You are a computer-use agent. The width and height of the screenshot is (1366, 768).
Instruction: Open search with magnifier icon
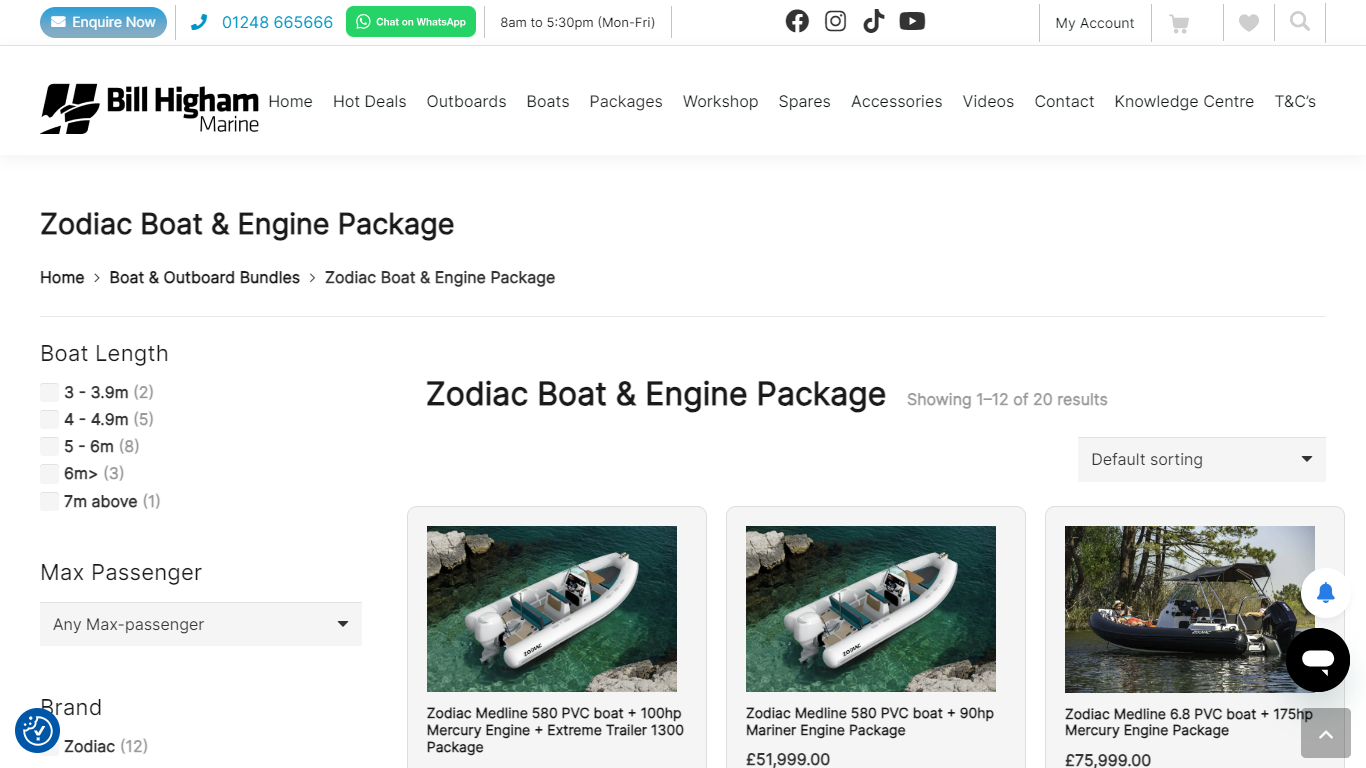(1300, 22)
